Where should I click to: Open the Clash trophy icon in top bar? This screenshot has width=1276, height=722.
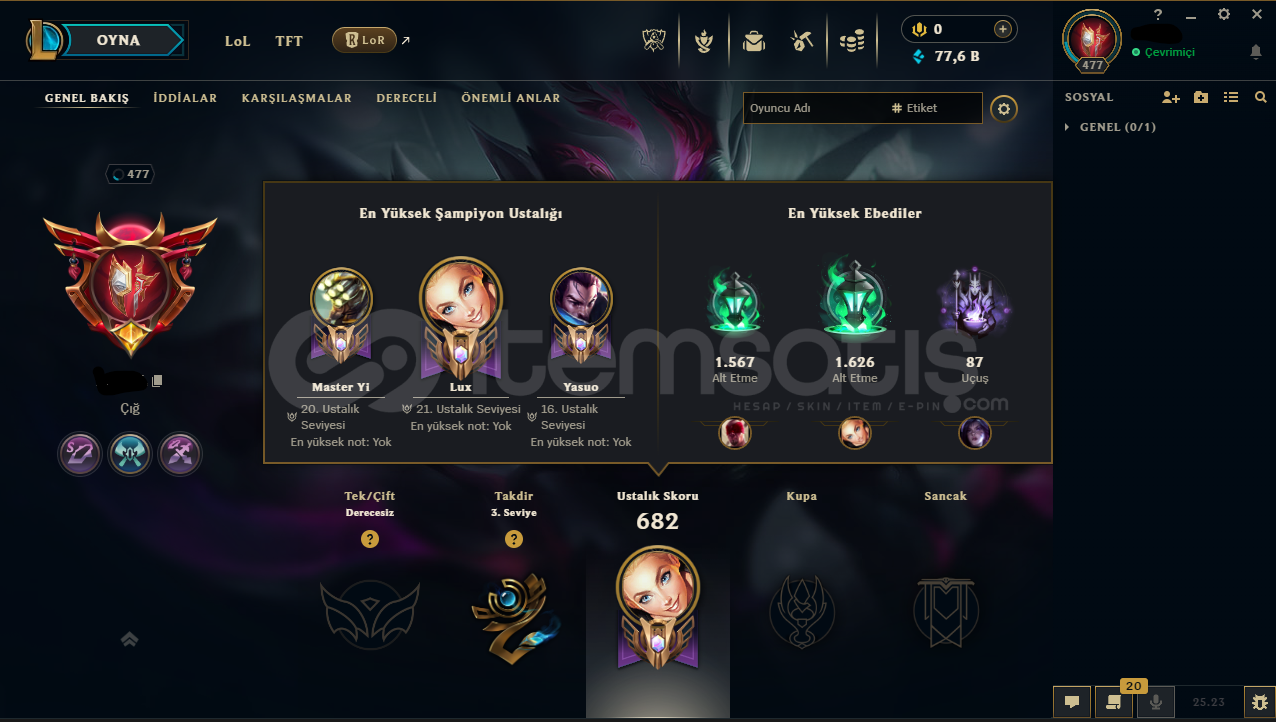pos(653,41)
